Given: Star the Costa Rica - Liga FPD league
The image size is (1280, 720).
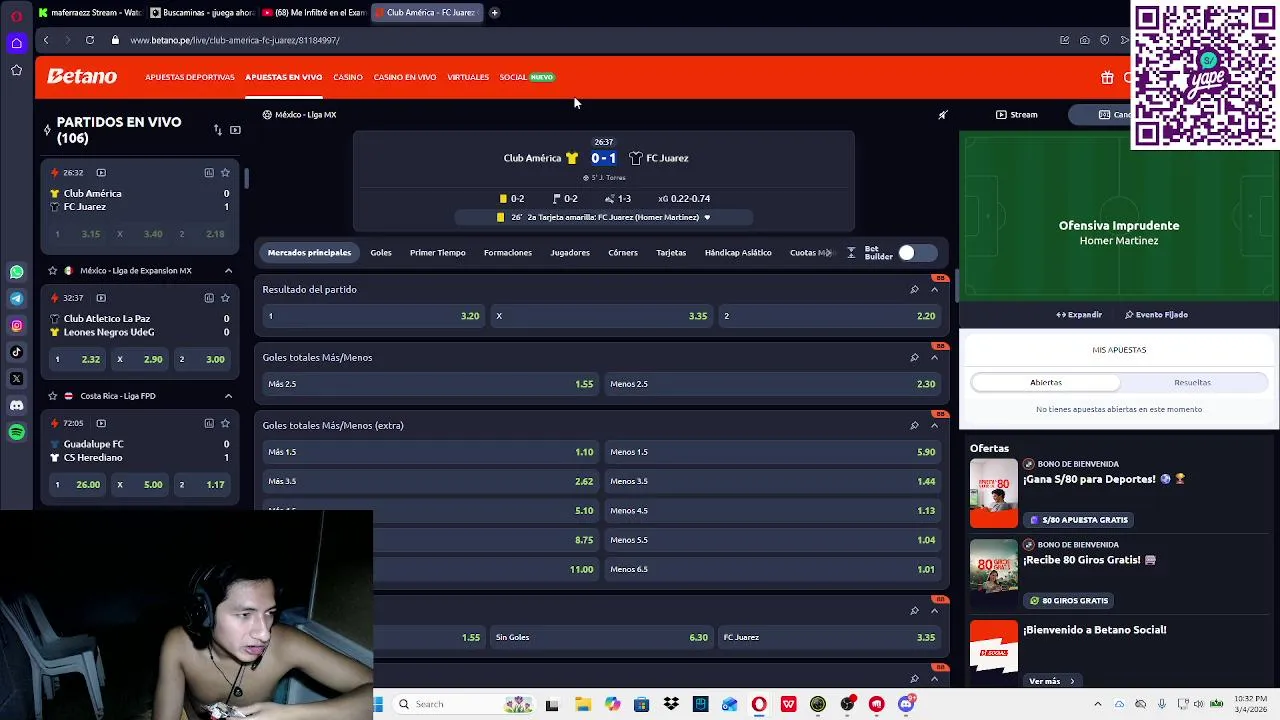Looking at the screenshot, I should (53, 395).
